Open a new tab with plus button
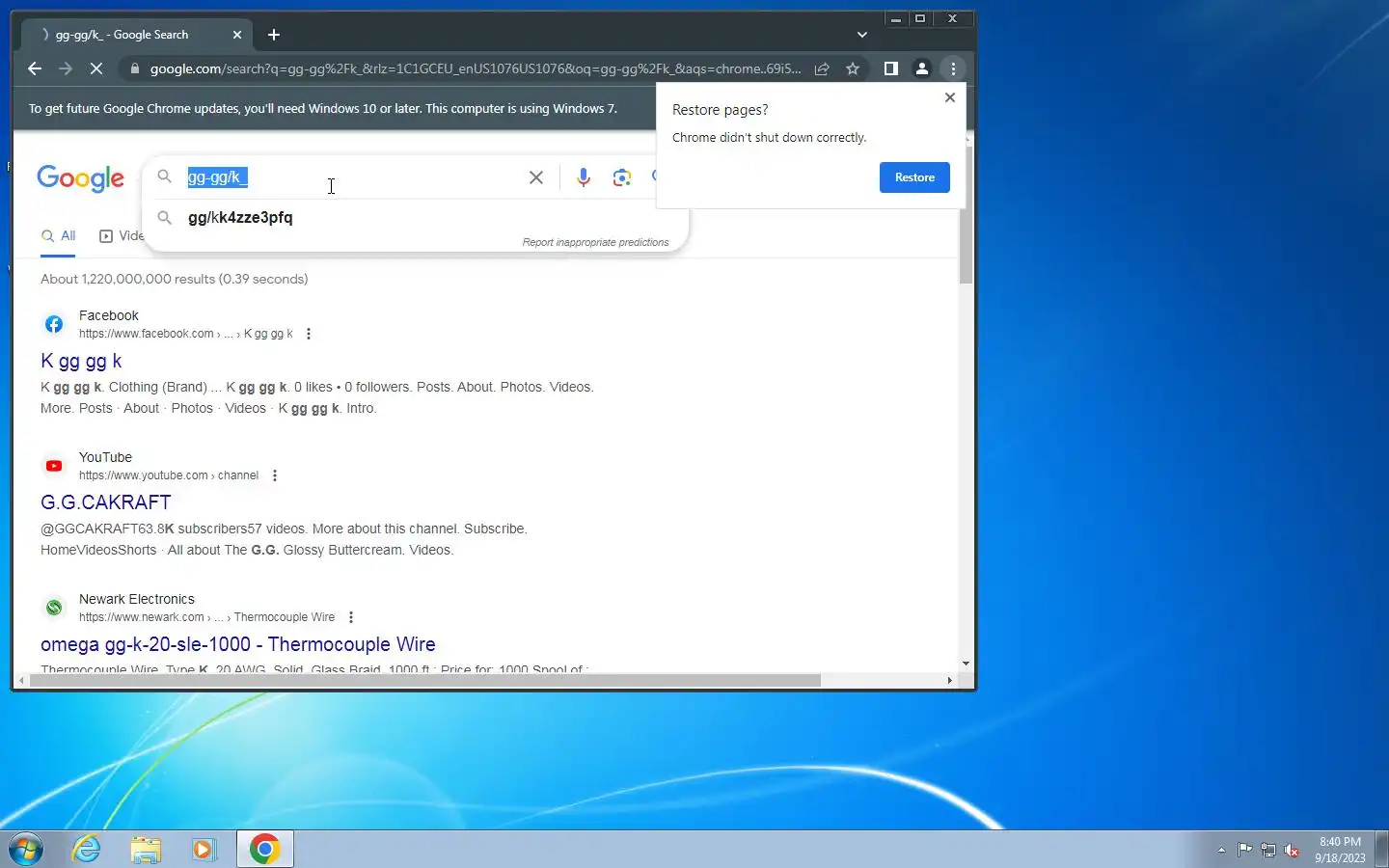The image size is (1389, 868). tap(274, 35)
